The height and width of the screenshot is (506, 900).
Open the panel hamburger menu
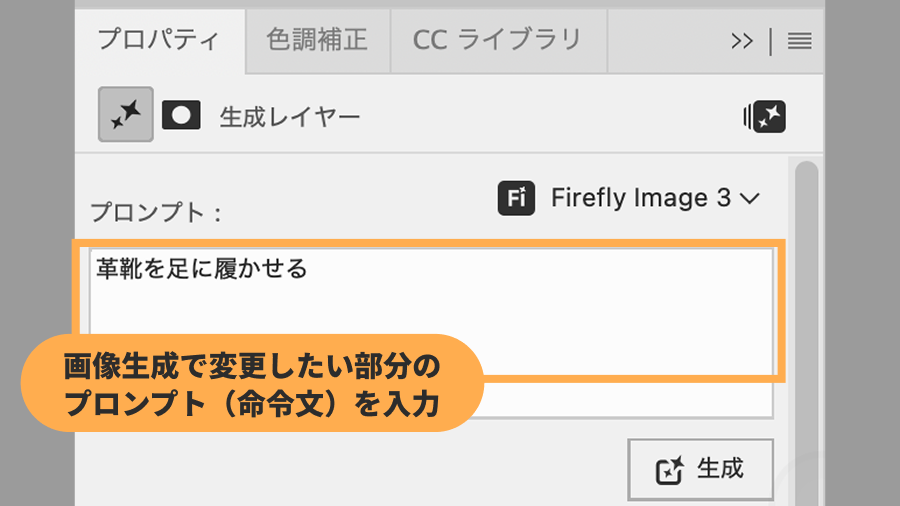(799, 41)
